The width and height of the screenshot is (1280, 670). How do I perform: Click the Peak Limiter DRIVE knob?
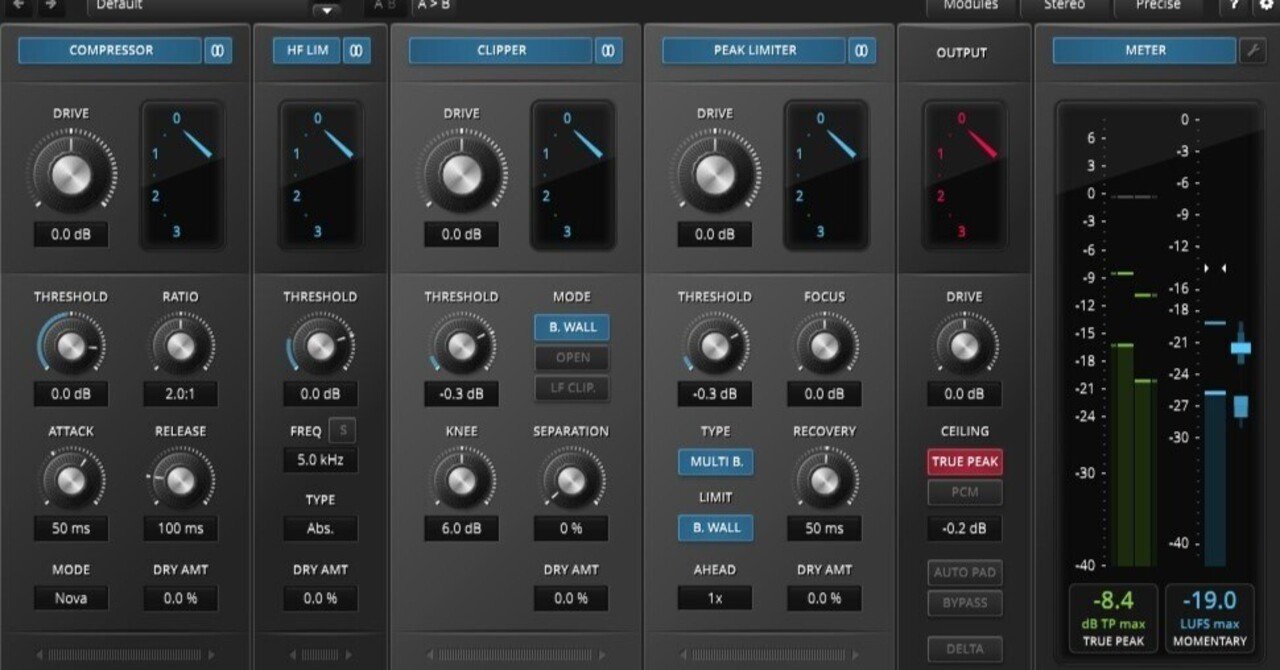[x=715, y=173]
